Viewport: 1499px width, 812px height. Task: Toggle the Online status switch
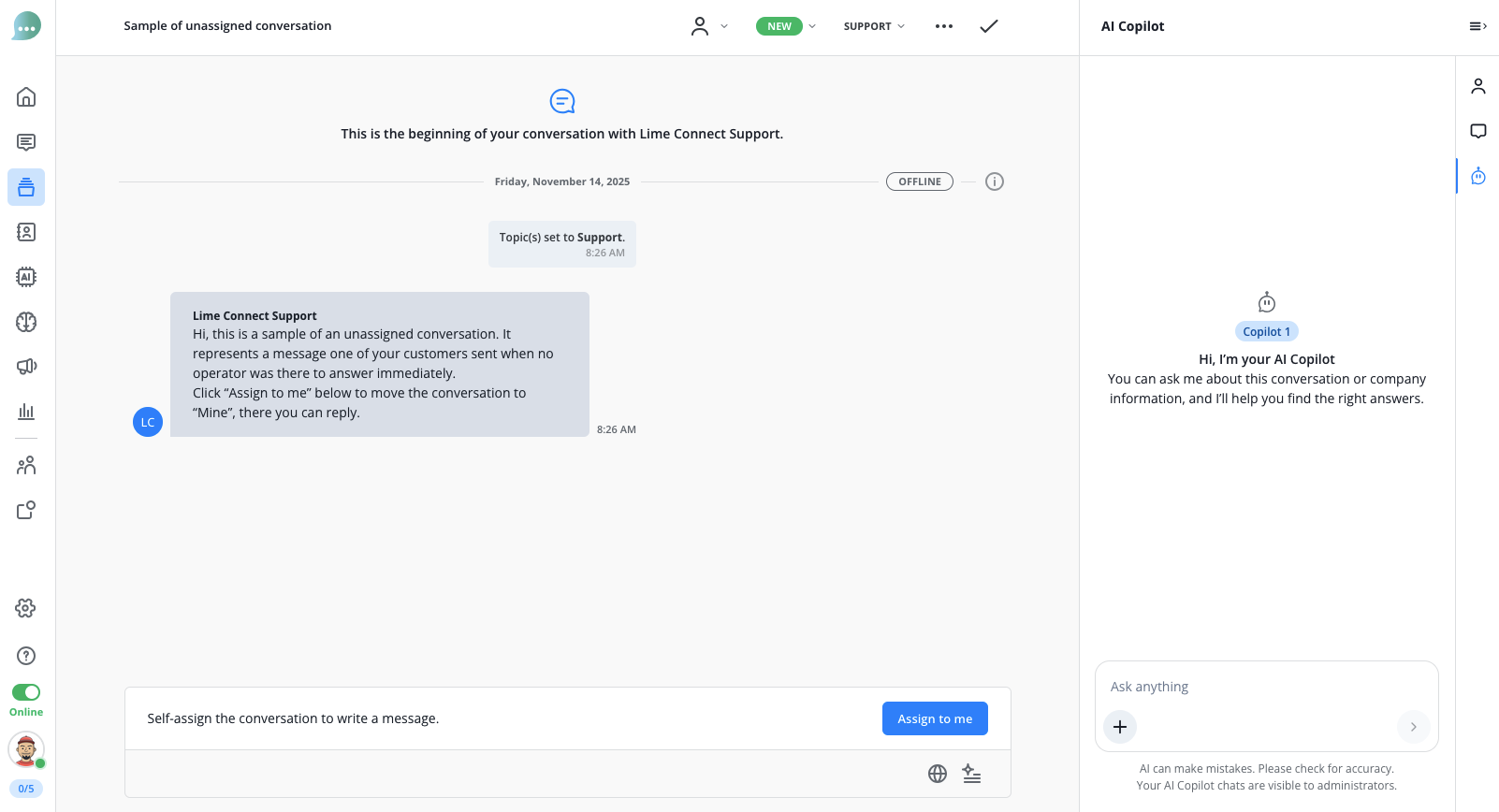(x=26, y=692)
